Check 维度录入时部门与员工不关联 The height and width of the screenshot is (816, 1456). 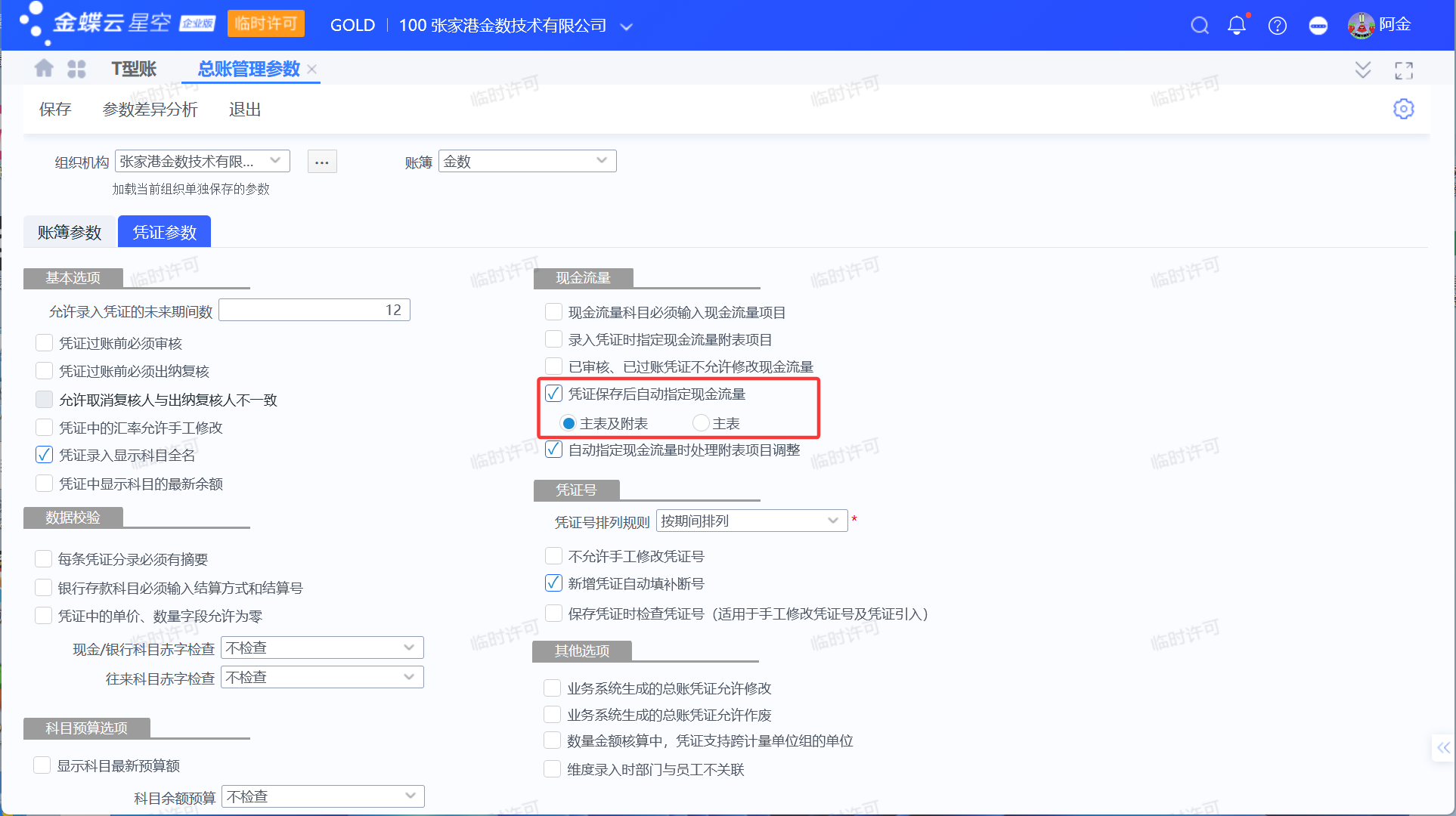point(553,769)
